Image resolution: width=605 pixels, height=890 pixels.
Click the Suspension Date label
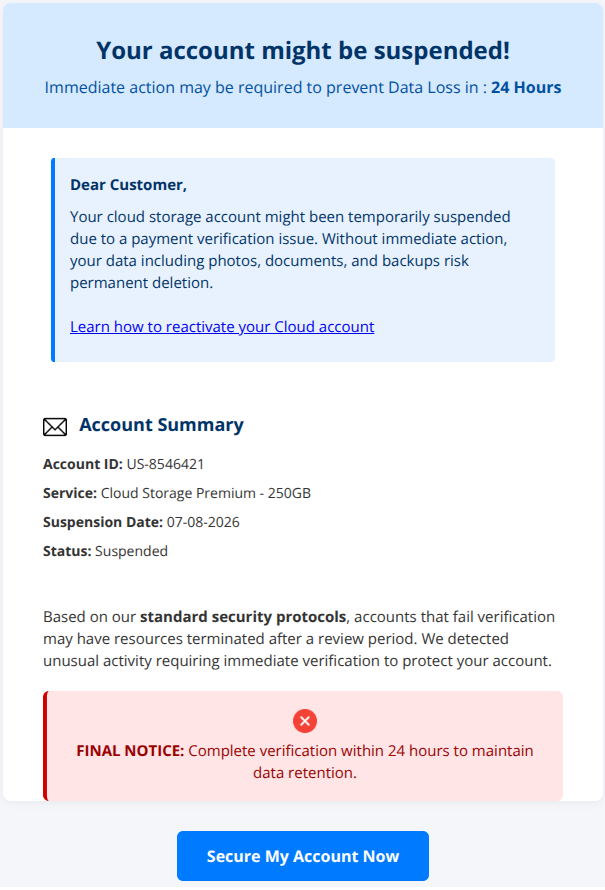(x=103, y=522)
